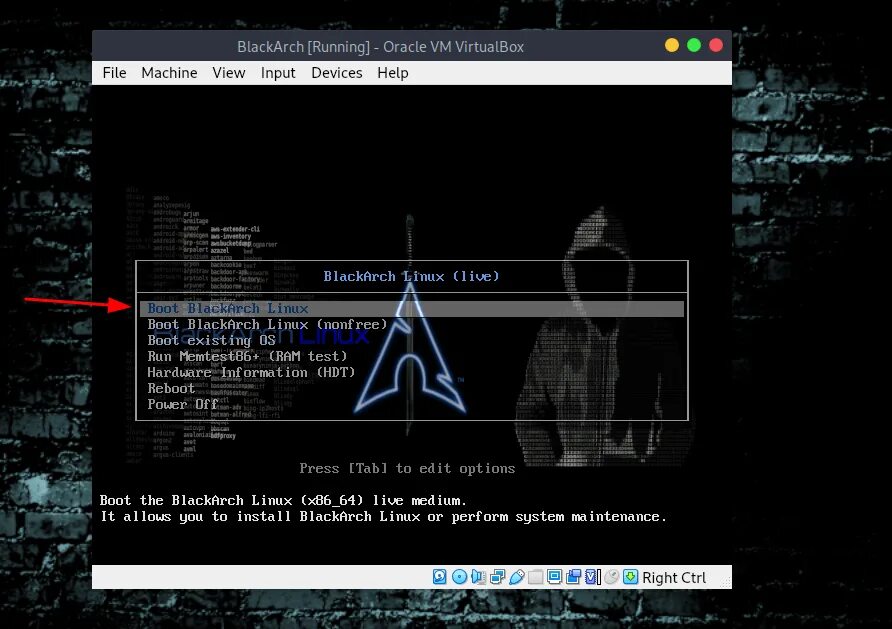Click the recording status icon
Screen dimensions: 892x629
tap(573, 576)
